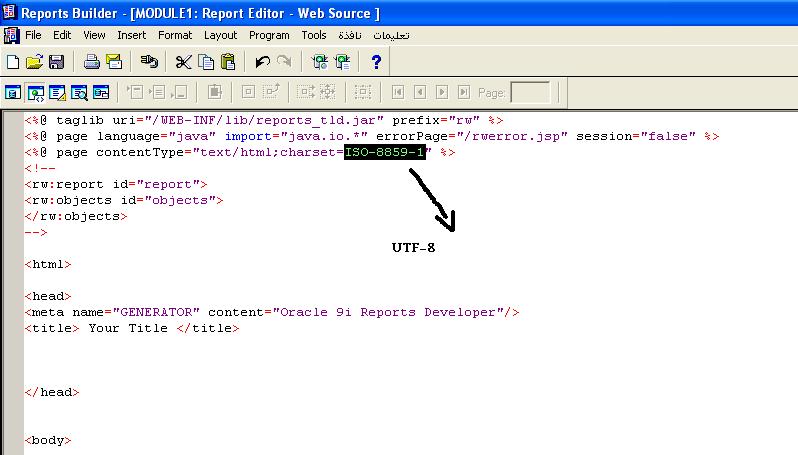
Task: Open the Program menu
Action: pos(269,35)
